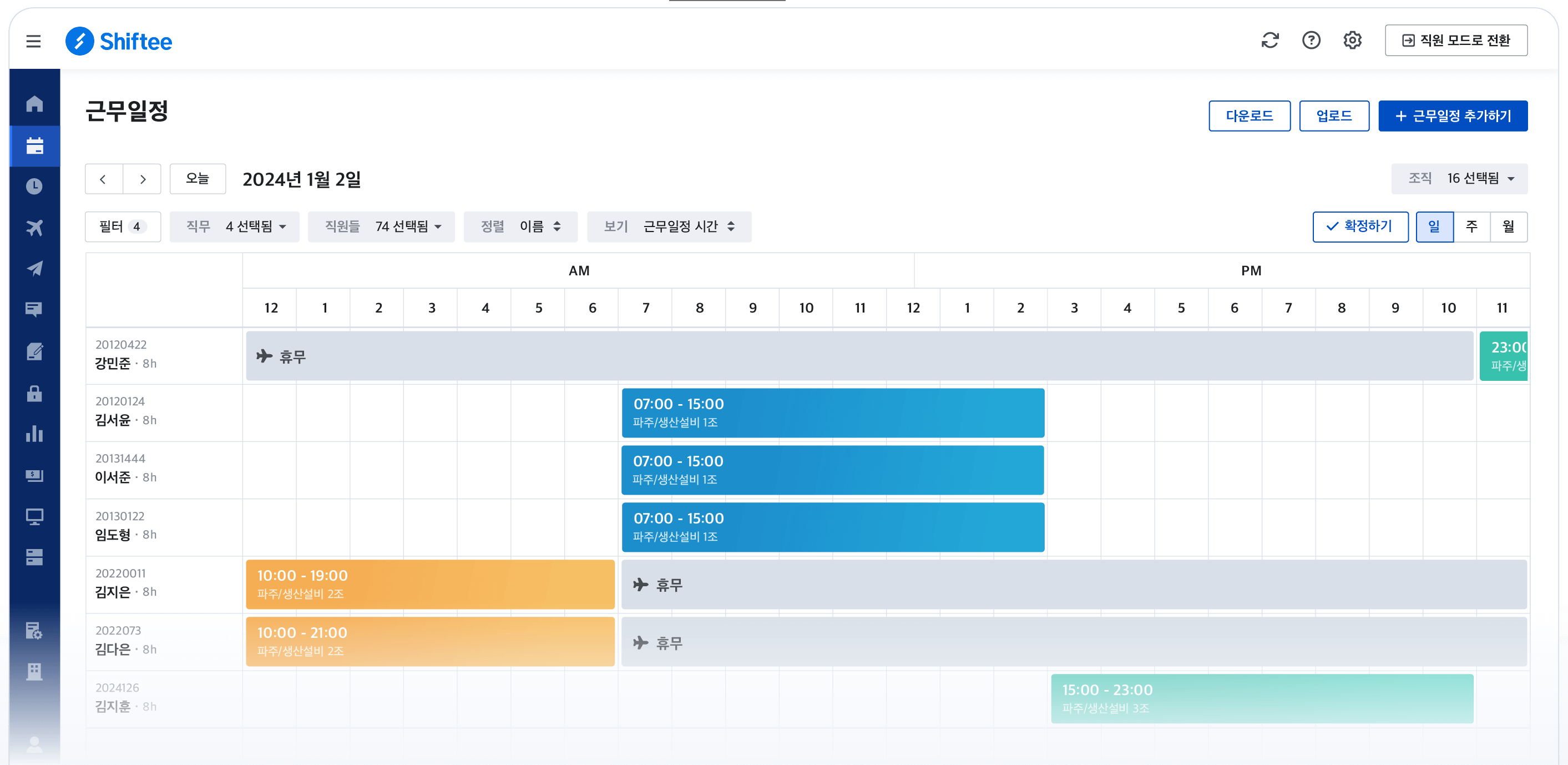Screen dimensions: 1568x765
Task: Open the 보기 근무일정 시간 dropdown
Action: click(669, 227)
